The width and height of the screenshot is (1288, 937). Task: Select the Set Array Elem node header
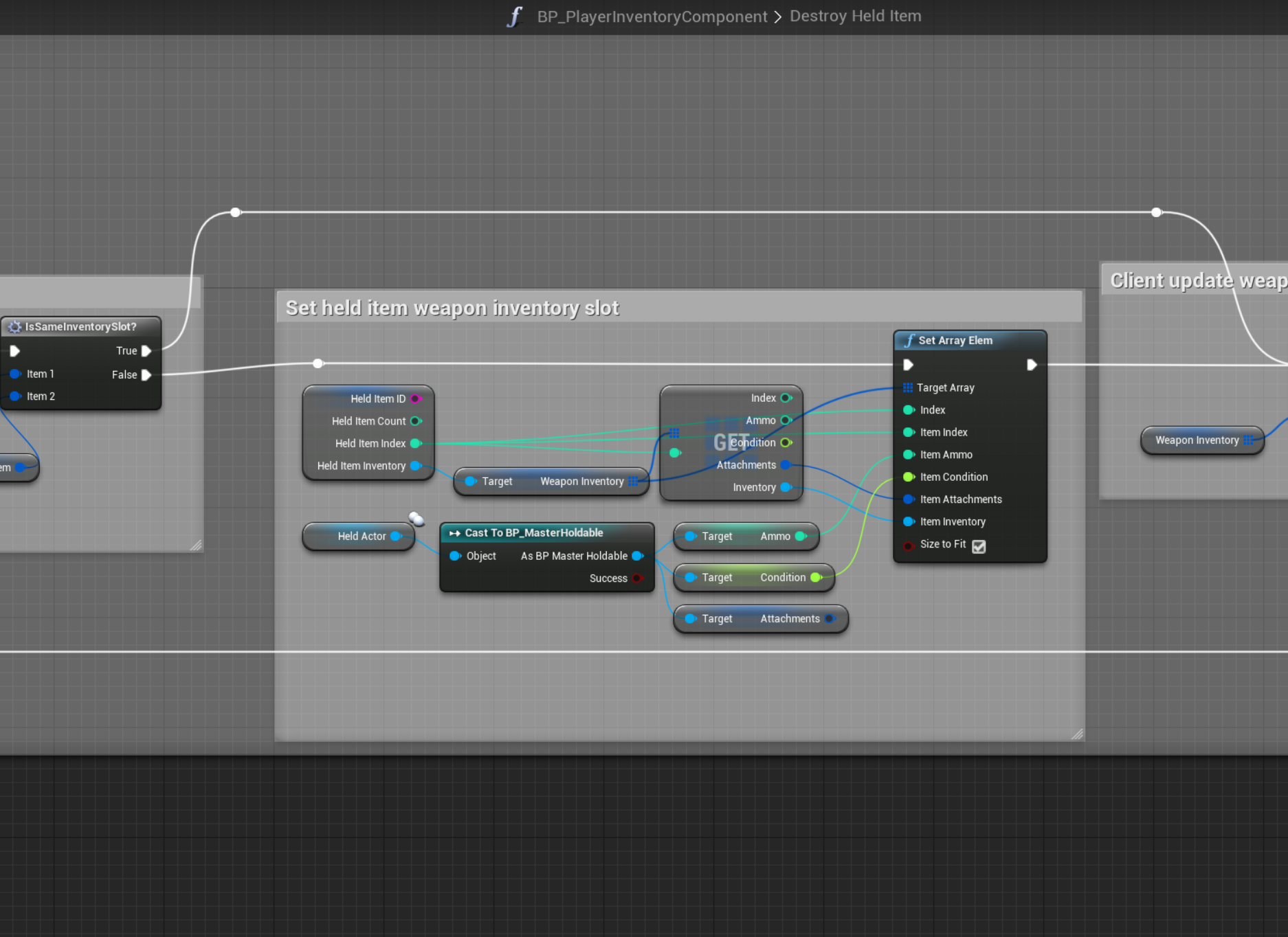click(x=955, y=341)
